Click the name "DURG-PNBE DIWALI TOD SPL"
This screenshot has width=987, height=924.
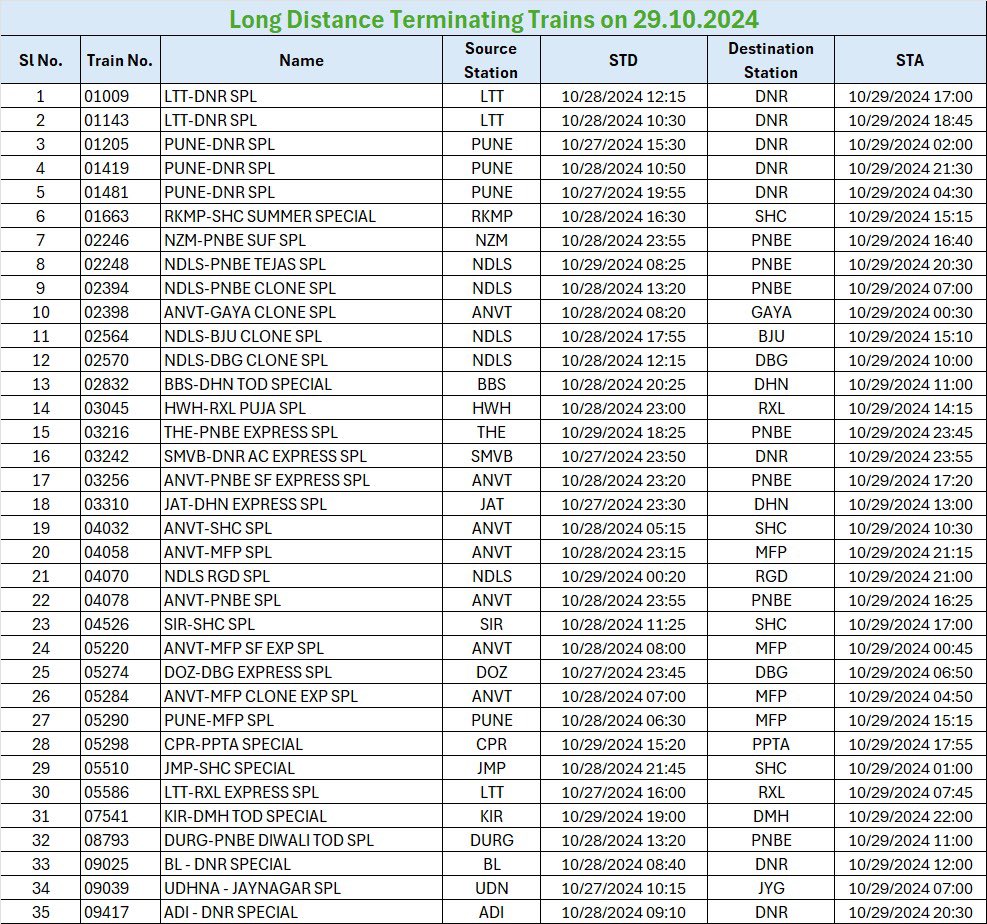tap(269, 840)
